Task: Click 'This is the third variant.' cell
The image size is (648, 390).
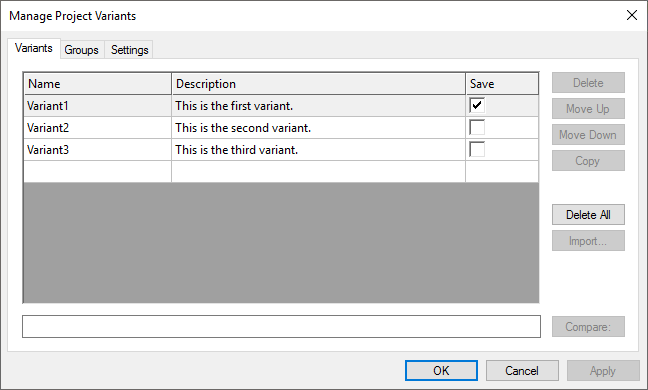Action: tap(318, 150)
